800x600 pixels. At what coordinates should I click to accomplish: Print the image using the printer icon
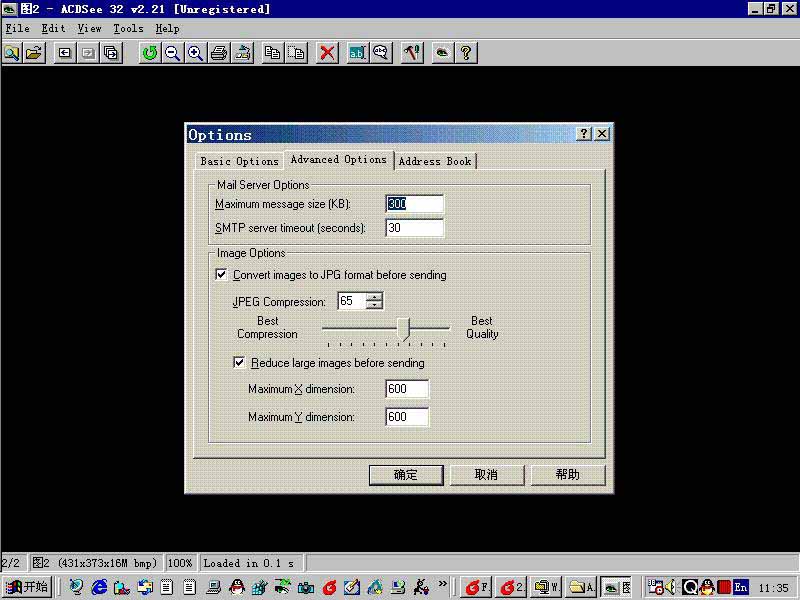(x=219, y=53)
